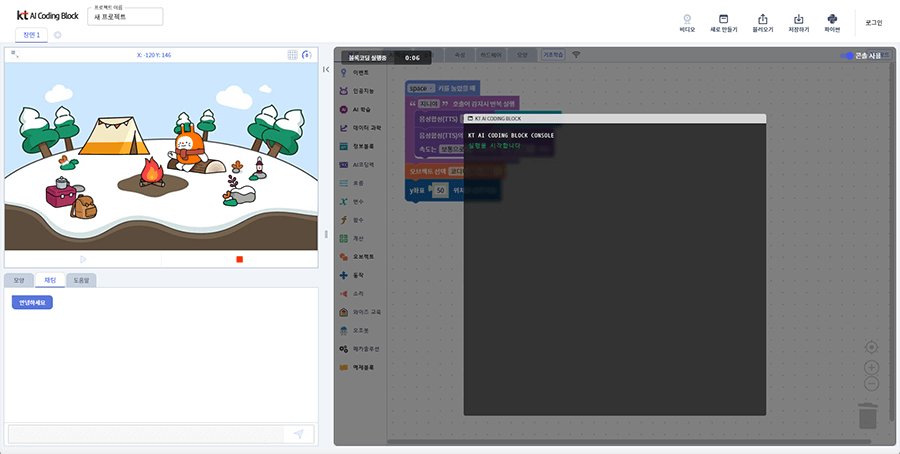Open the 예제블록 block category
Screen dimensions: 900x454
[356, 367]
